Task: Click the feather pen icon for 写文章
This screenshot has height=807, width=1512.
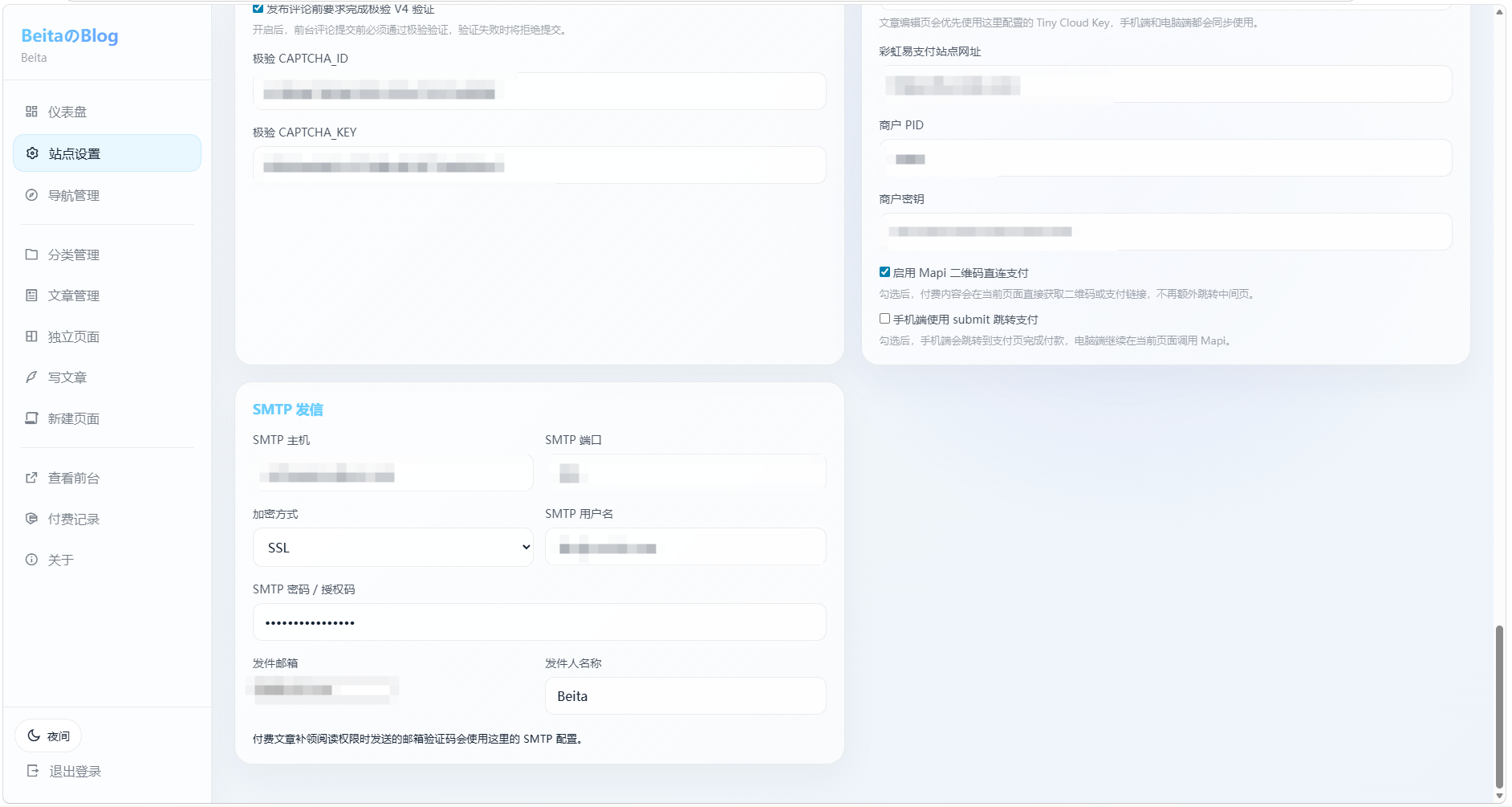Action: [x=31, y=377]
